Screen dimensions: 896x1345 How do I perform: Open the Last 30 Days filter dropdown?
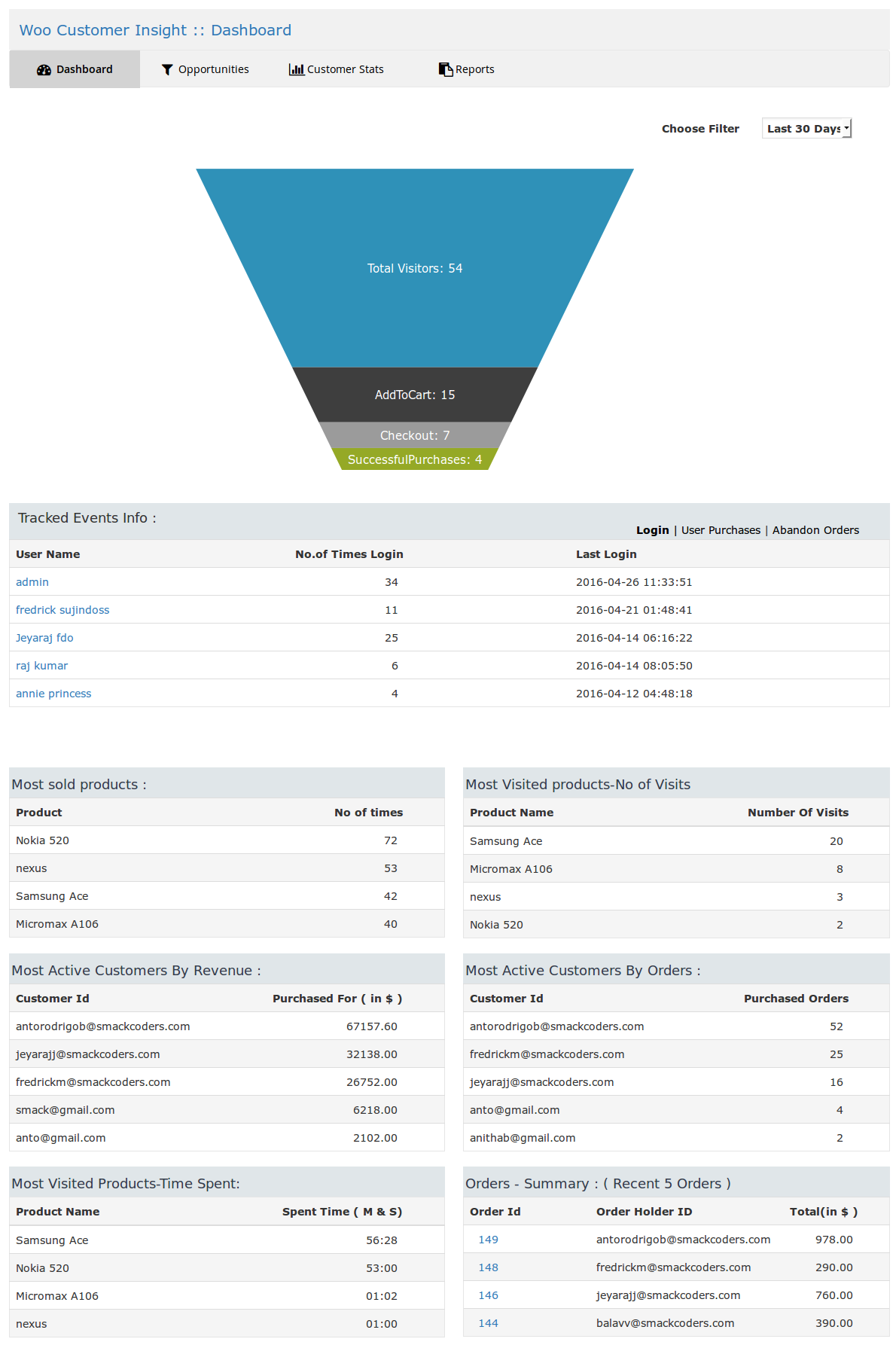pyautogui.click(x=806, y=129)
